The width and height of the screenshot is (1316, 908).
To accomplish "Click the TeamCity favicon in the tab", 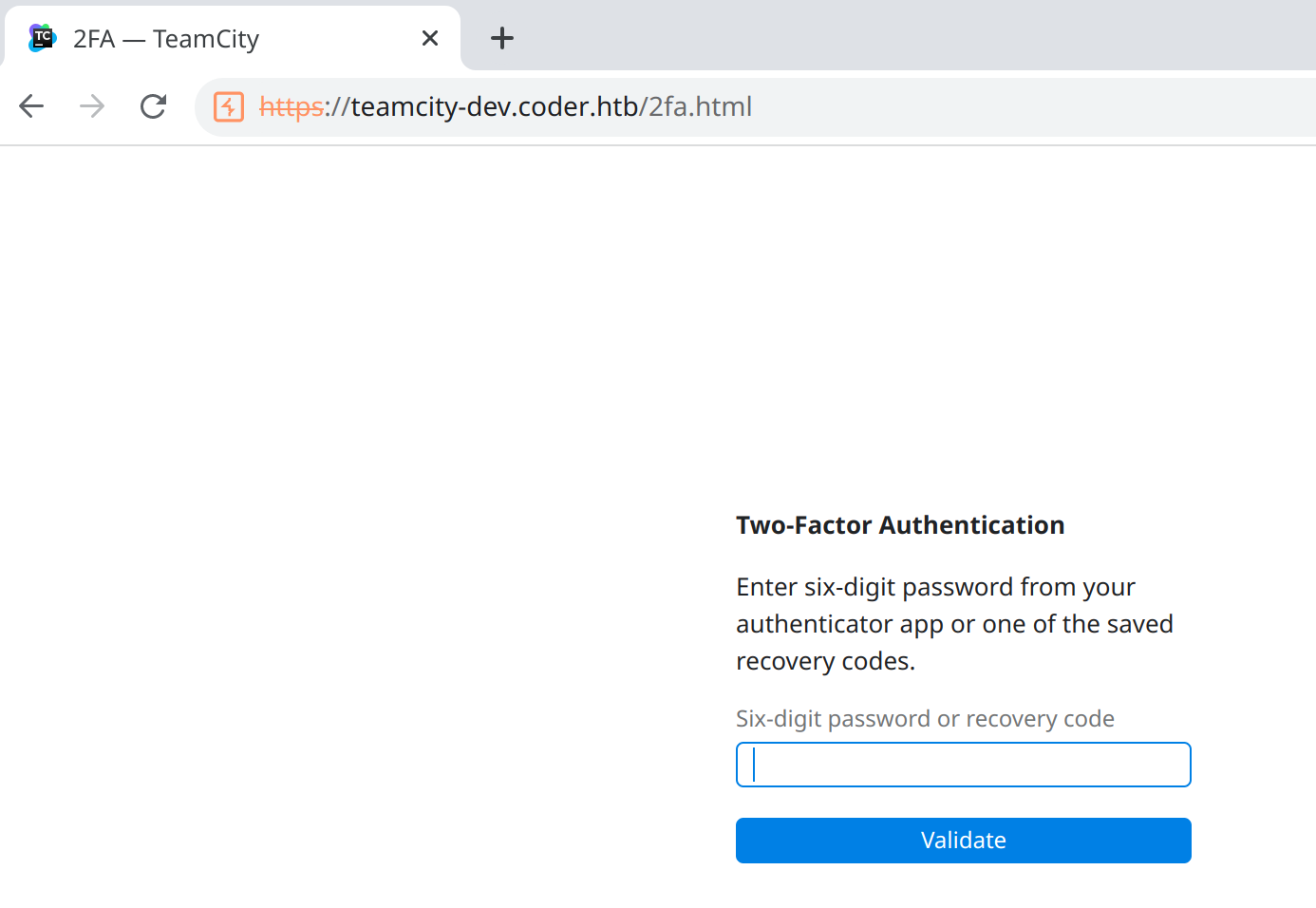I will tap(43, 38).
